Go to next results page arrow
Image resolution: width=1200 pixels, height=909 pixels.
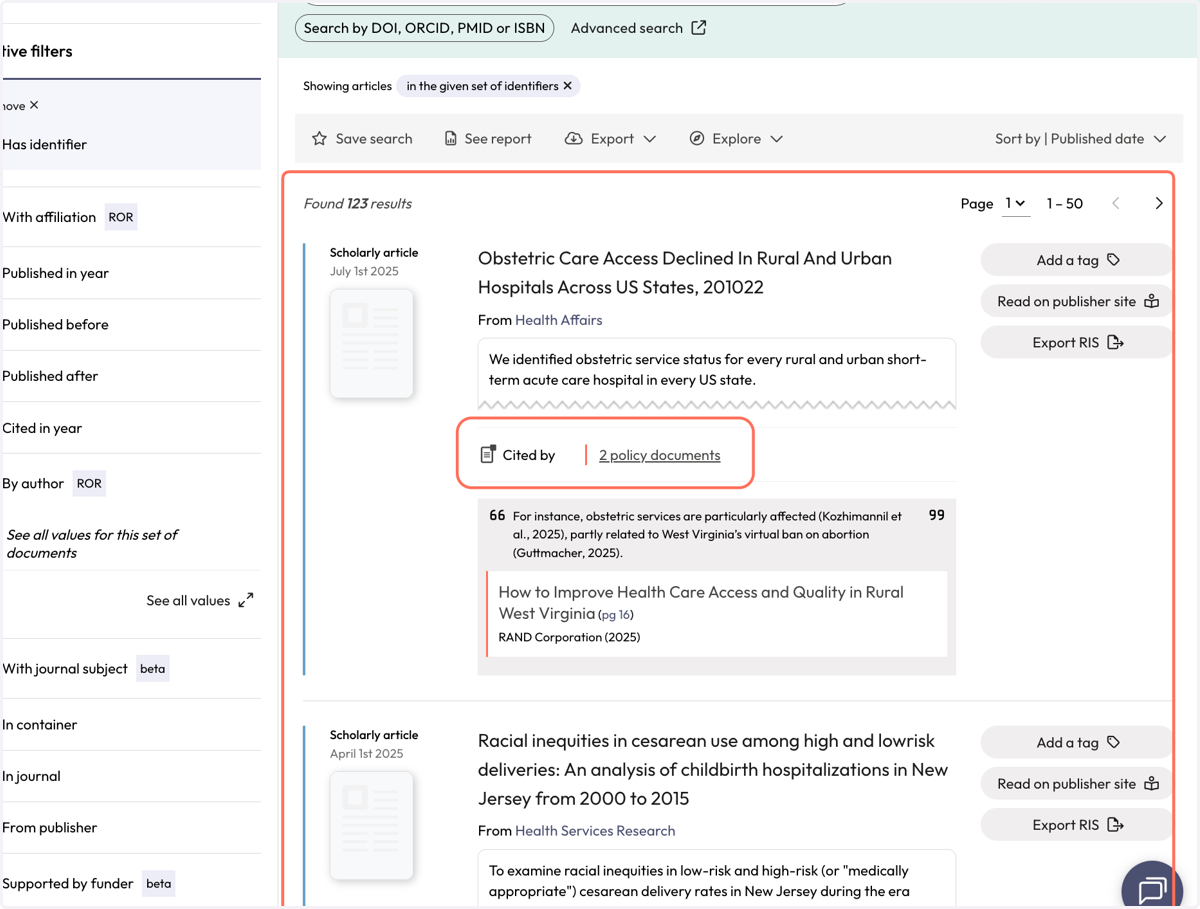click(x=1159, y=204)
